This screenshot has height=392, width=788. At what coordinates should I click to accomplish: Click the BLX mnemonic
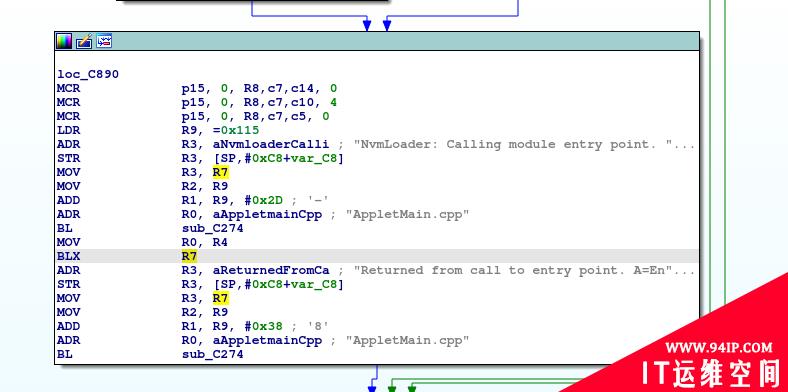tap(68, 256)
